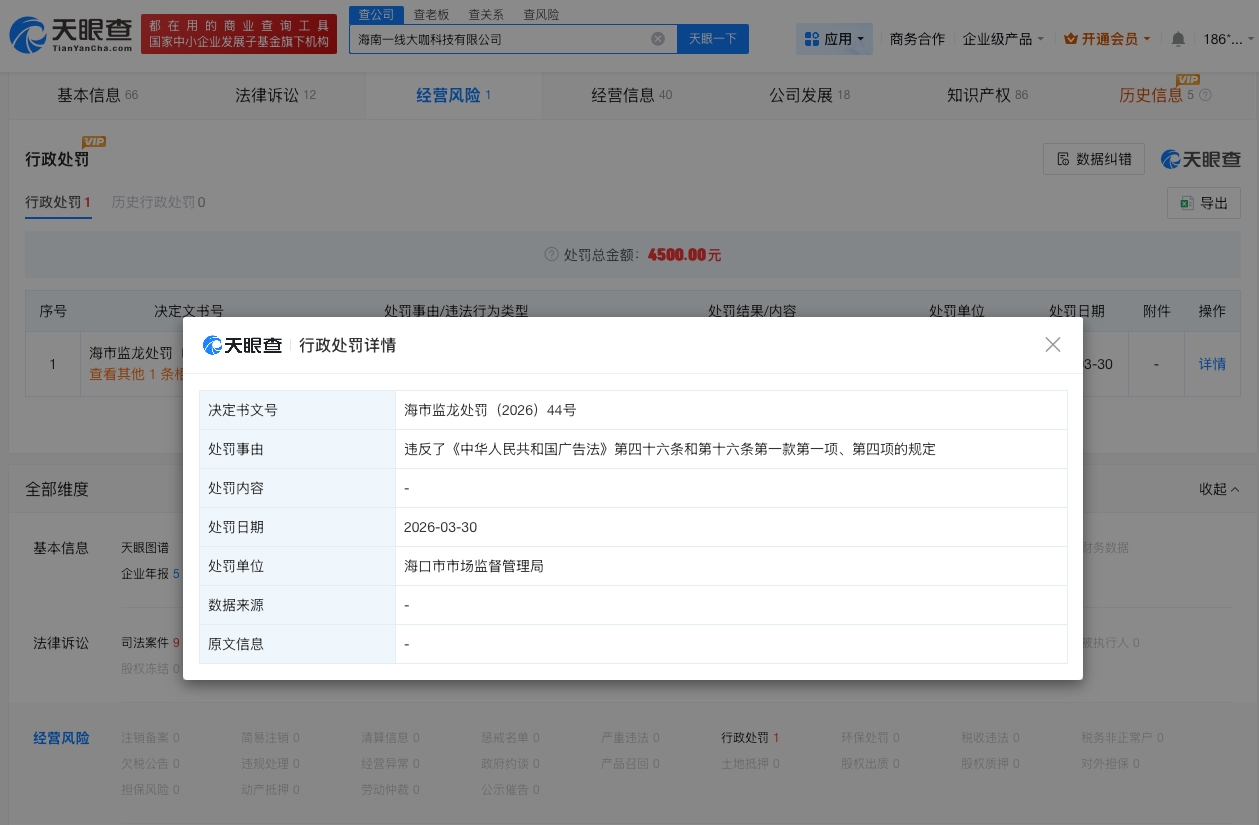Click the TianYanCha logo in the header
The image size is (1259, 825).
[71, 37]
